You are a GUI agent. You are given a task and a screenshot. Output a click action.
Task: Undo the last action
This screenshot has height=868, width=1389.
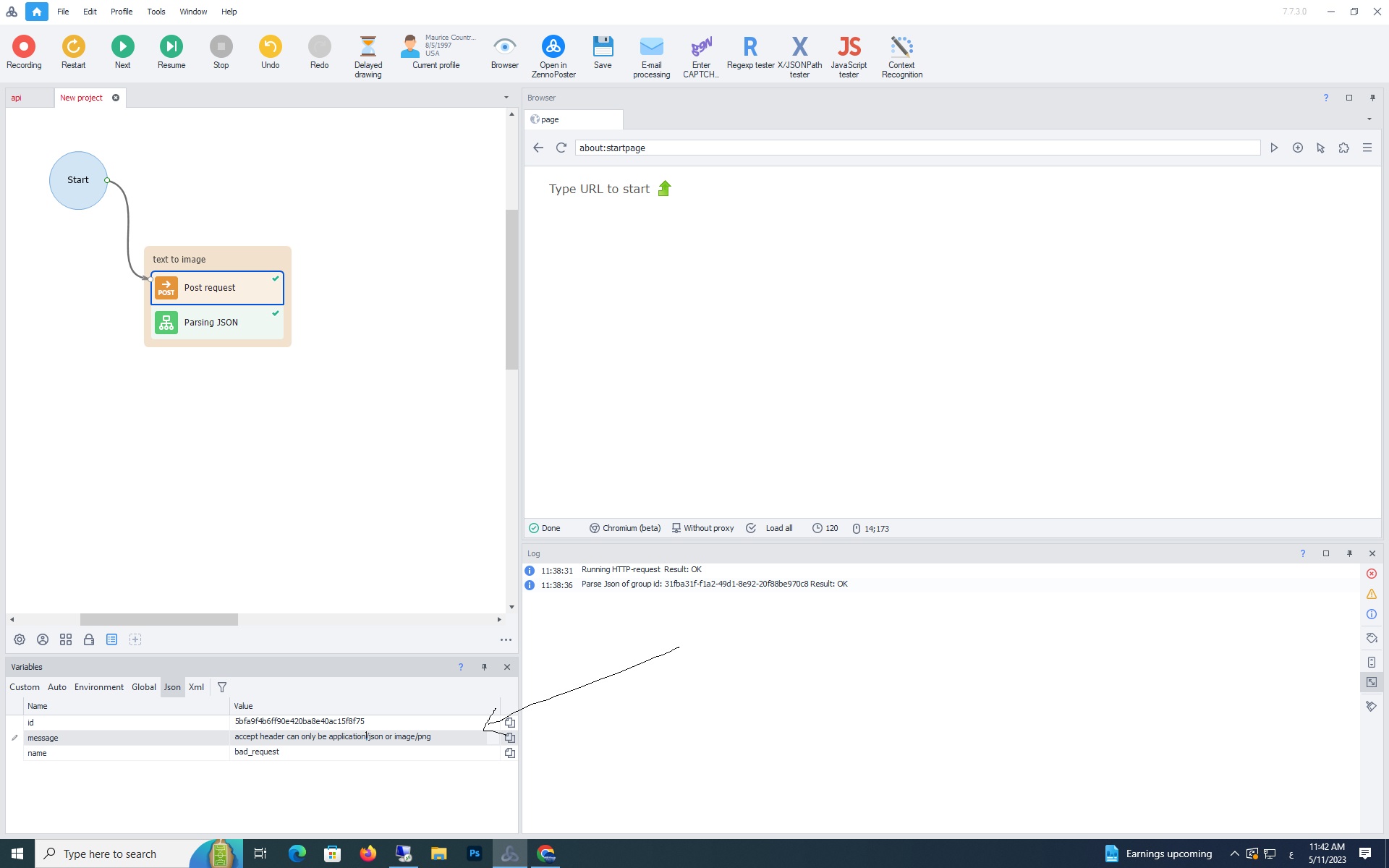click(270, 53)
